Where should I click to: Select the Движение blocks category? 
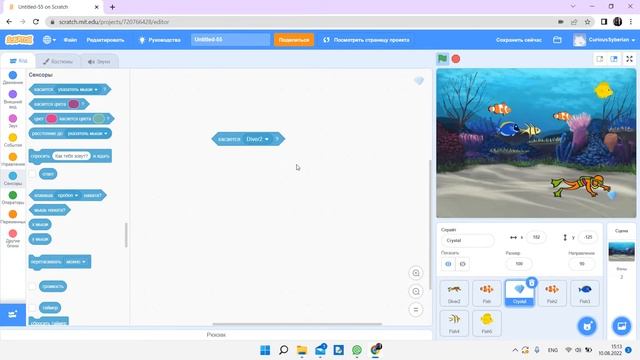[13, 77]
